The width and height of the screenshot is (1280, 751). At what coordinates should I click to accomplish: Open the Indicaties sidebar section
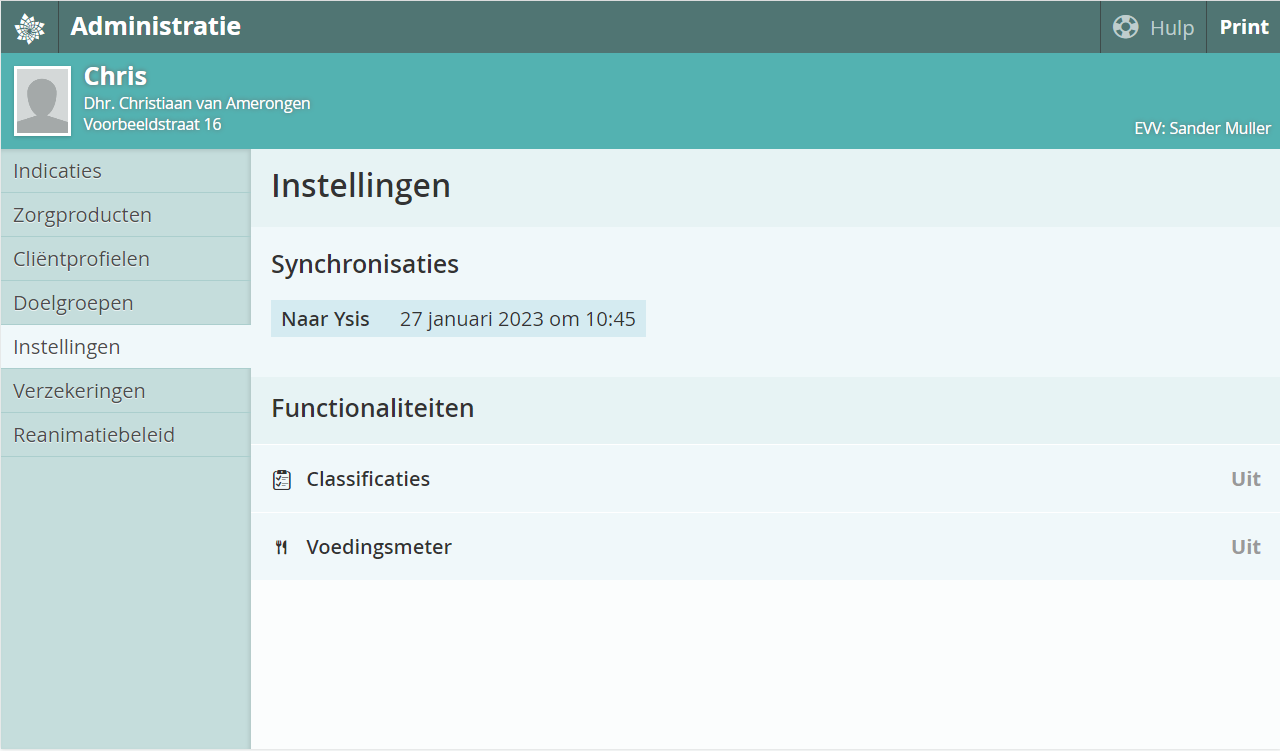[58, 171]
